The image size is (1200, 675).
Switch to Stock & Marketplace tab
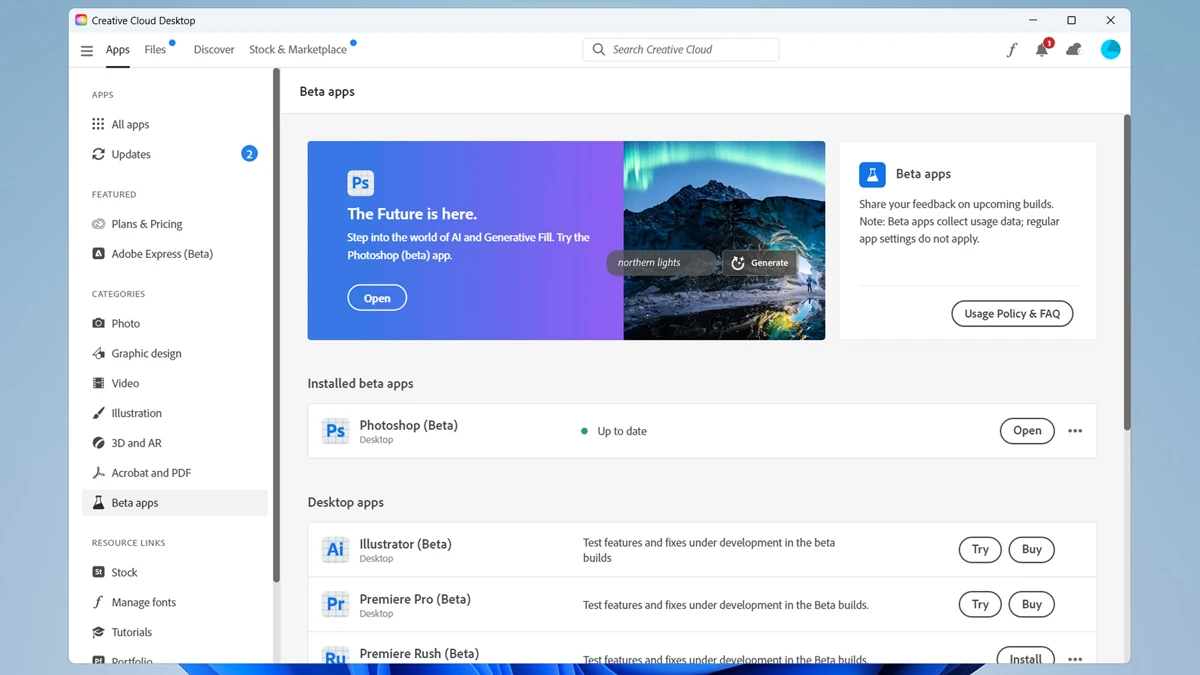(x=298, y=50)
